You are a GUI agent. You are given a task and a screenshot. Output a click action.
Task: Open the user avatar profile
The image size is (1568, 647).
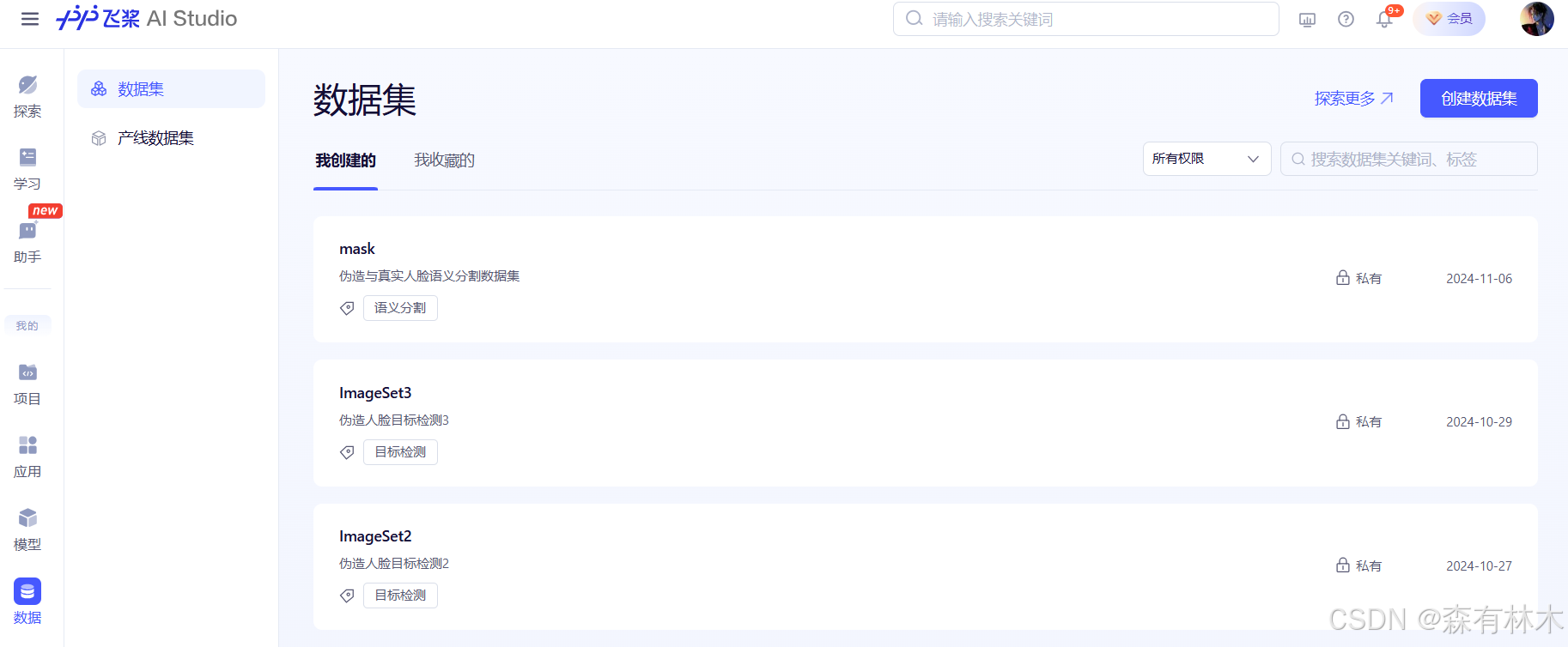[1536, 19]
